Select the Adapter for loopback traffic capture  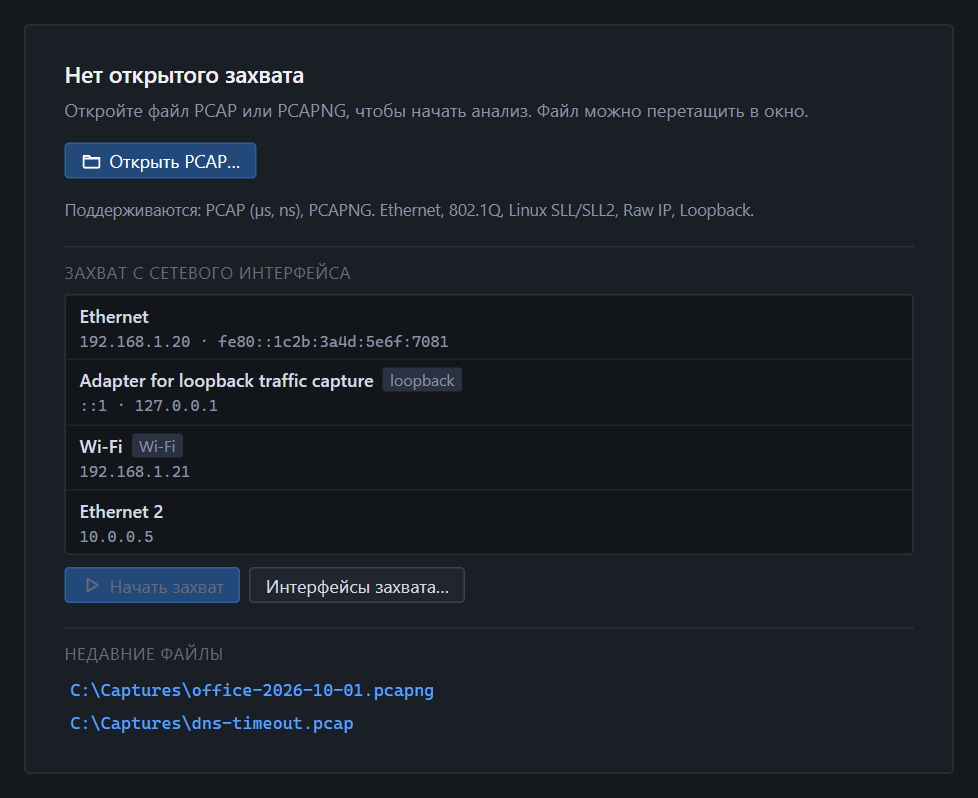pyautogui.click(x=489, y=393)
